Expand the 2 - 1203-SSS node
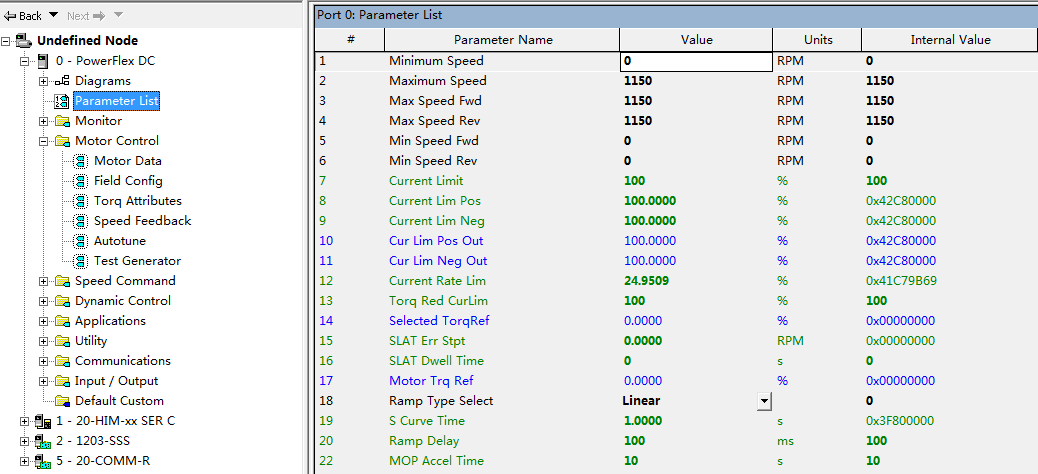This screenshot has width=1038, height=474. click(24, 441)
